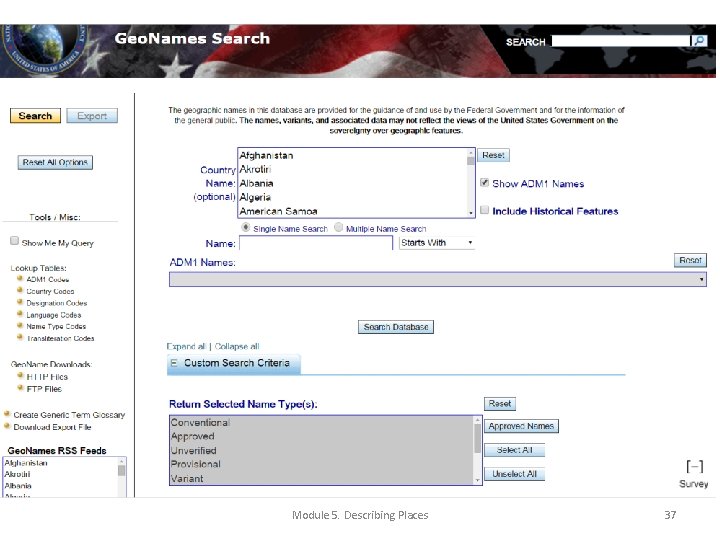The height and width of the screenshot is (540, 720).
Task: Select Akrotiri in the RSS Feeds list
Action: point(61,474)
